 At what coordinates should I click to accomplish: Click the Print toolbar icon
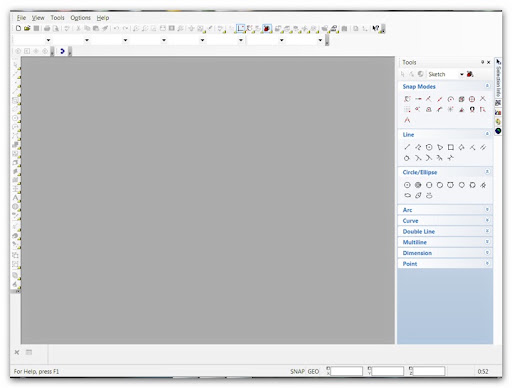coord(47,28)
